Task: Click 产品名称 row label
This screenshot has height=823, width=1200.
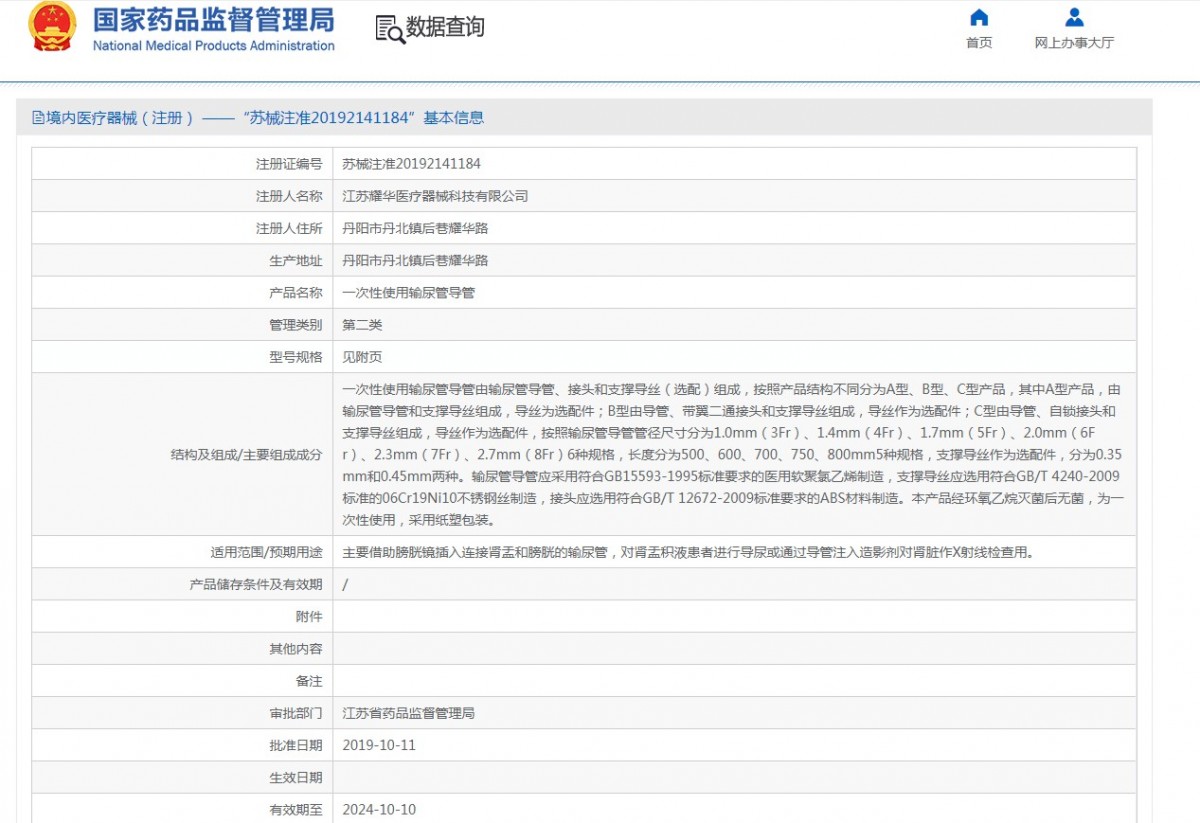Action: (x=296, y=293)
